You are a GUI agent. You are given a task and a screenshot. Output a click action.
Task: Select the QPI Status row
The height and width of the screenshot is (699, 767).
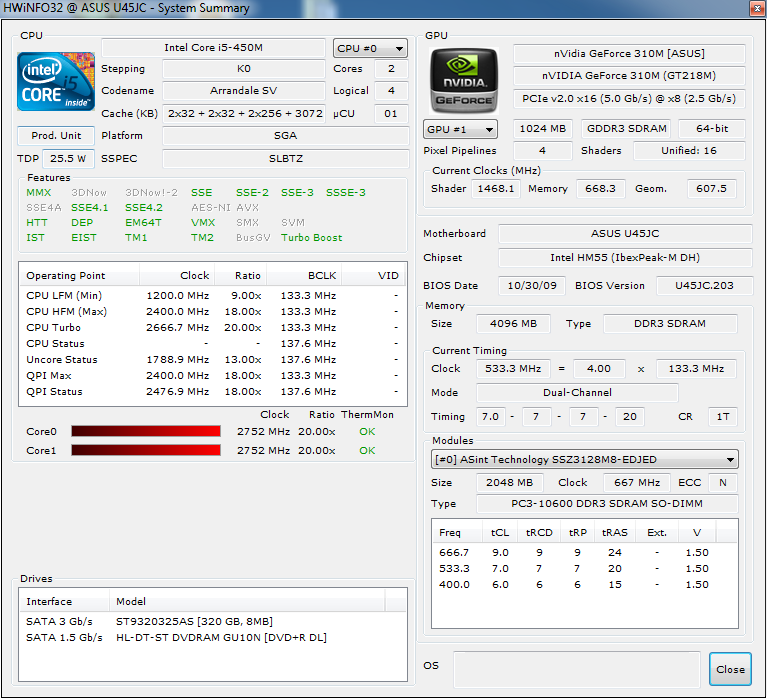click(213, 391)
